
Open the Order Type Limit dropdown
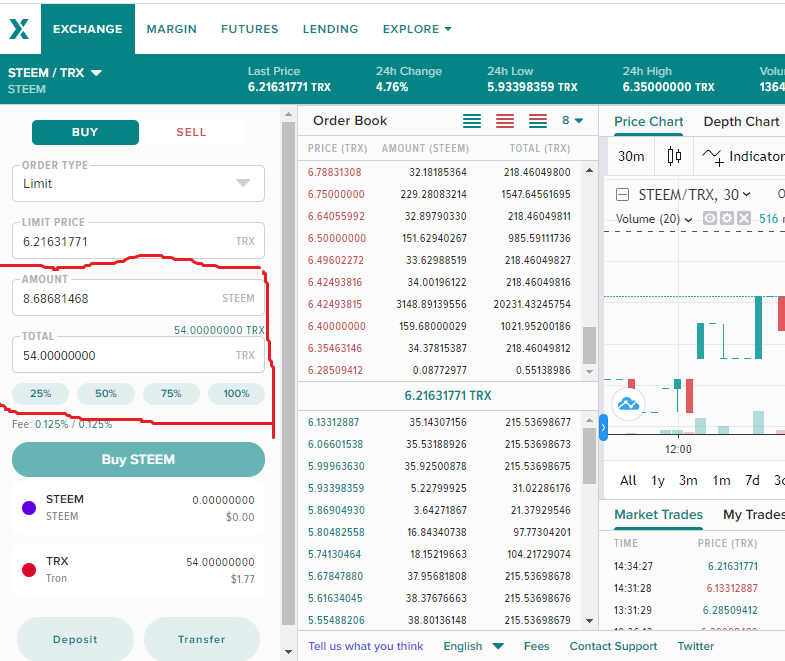(x=138, y=184)
